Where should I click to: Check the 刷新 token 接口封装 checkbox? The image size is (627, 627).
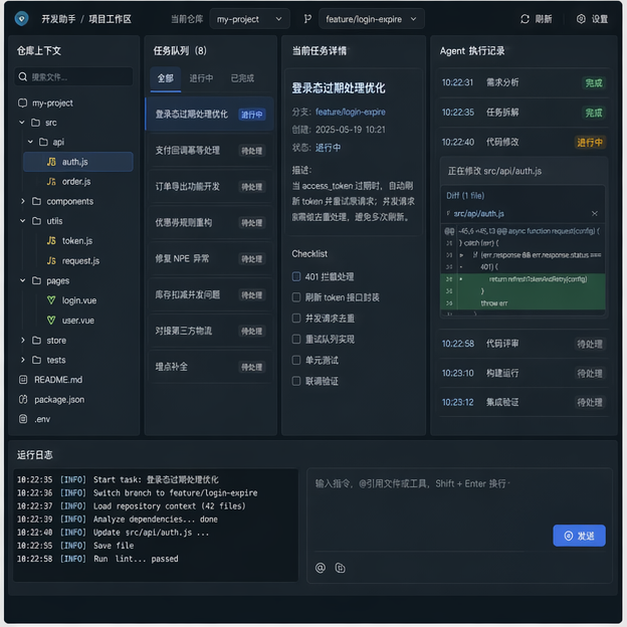tap(296, 297)
